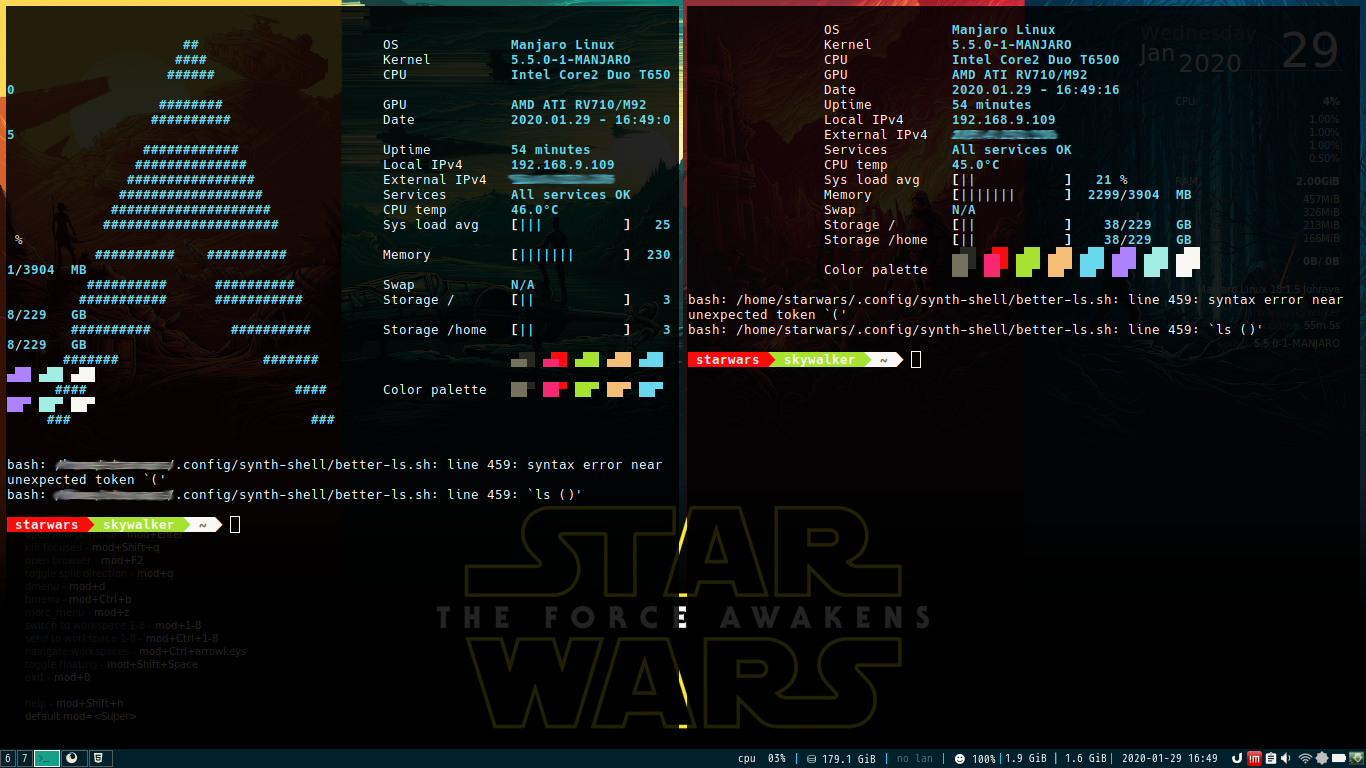Screen dimensions: 1366x768
Task: Click 'All services OK' in left terminal
Action: (x=571, y=195)
